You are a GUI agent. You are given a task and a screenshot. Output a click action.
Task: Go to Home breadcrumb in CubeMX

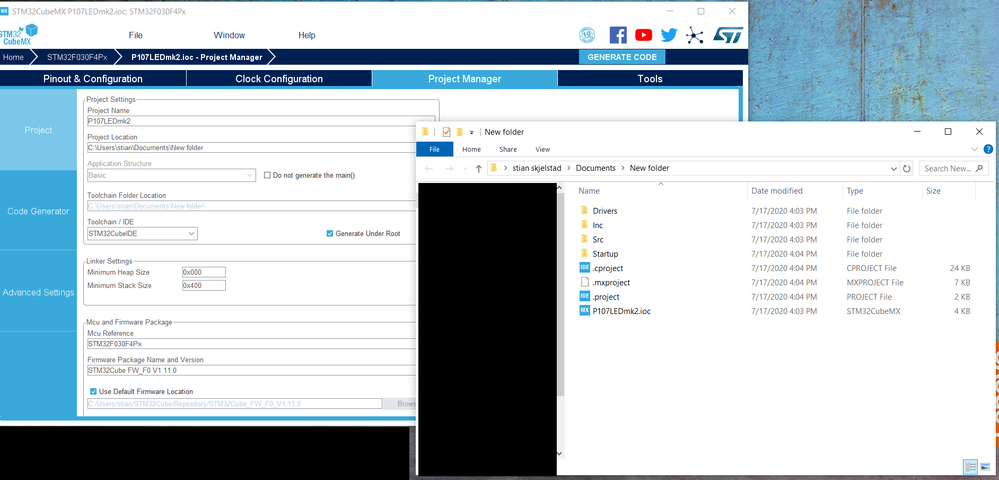pos(13,57)
